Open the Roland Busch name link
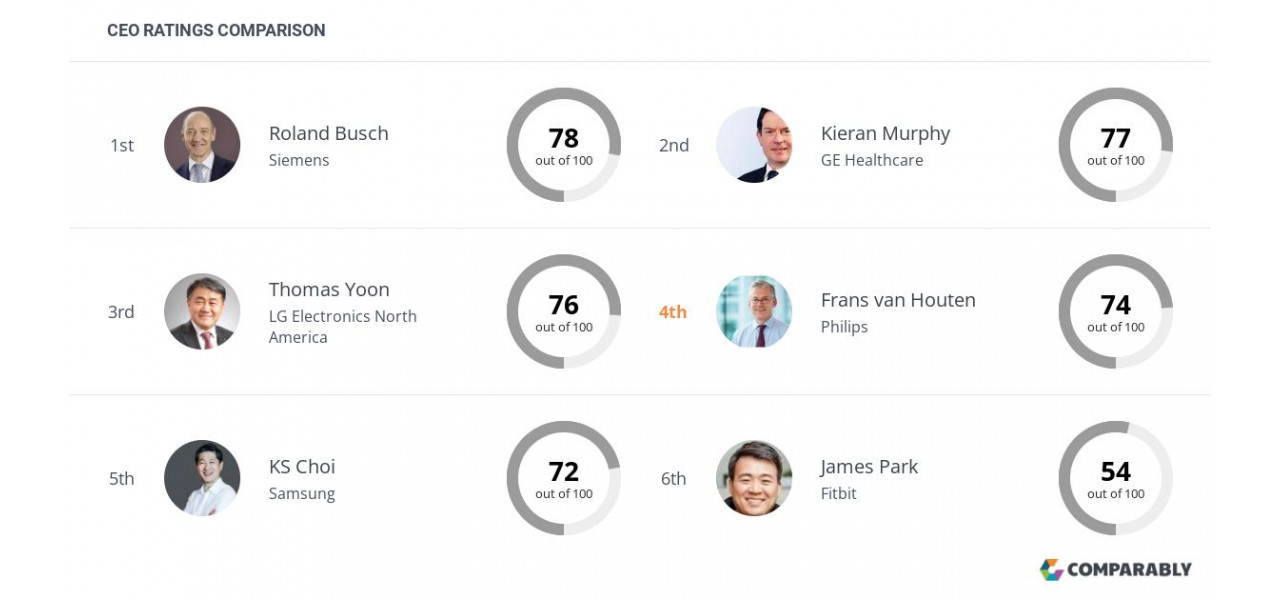1280x600 pixels. (328, 133)
